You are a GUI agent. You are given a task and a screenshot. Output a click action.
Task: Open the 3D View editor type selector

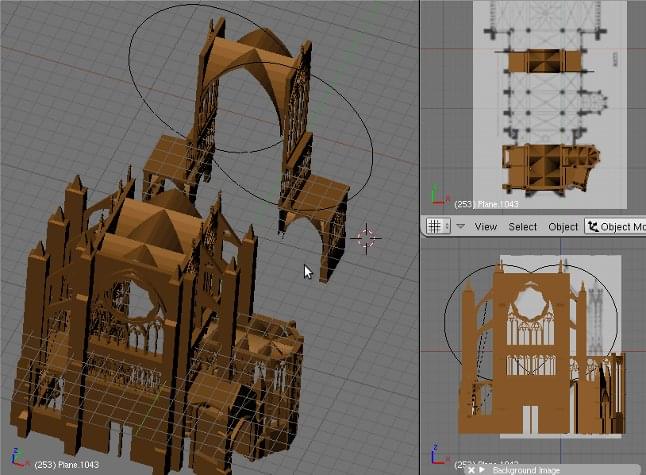(x=438, y=226)
